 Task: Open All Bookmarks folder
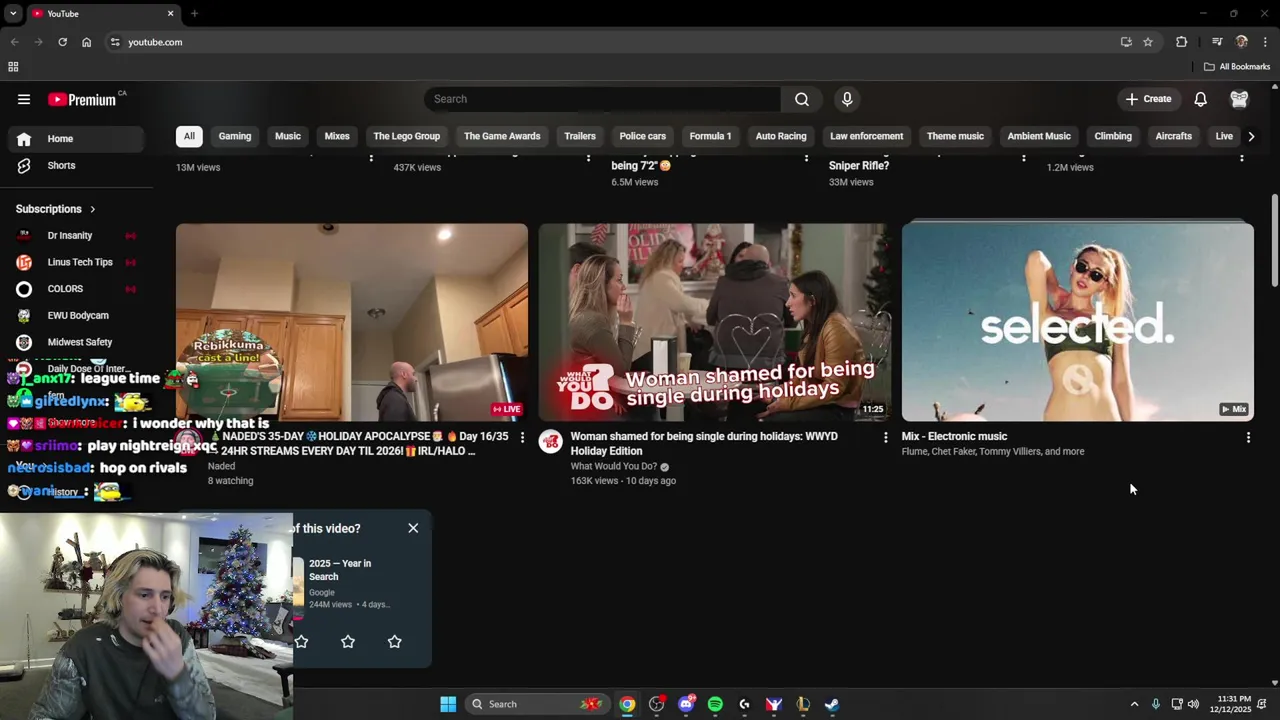click(1237, 67)
